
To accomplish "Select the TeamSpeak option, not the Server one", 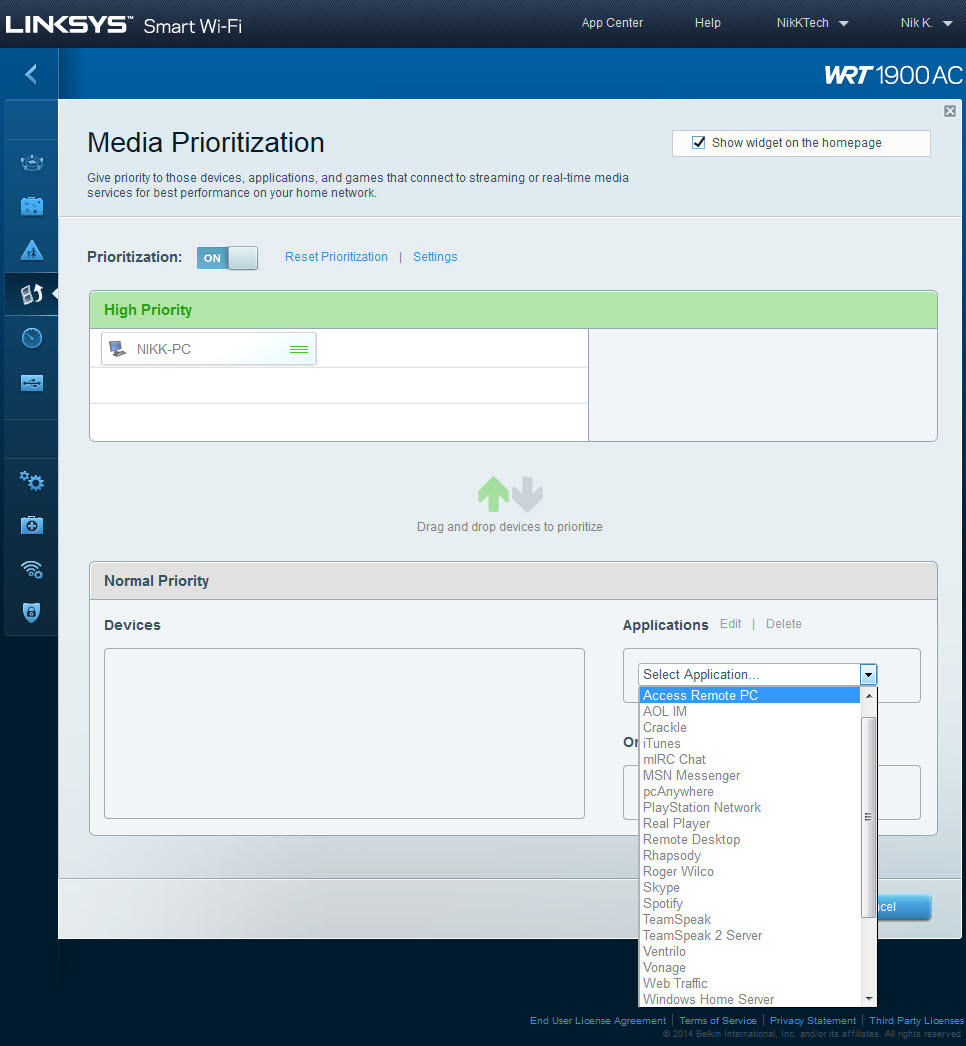I will pyautogui.click(x=749, y=919).
